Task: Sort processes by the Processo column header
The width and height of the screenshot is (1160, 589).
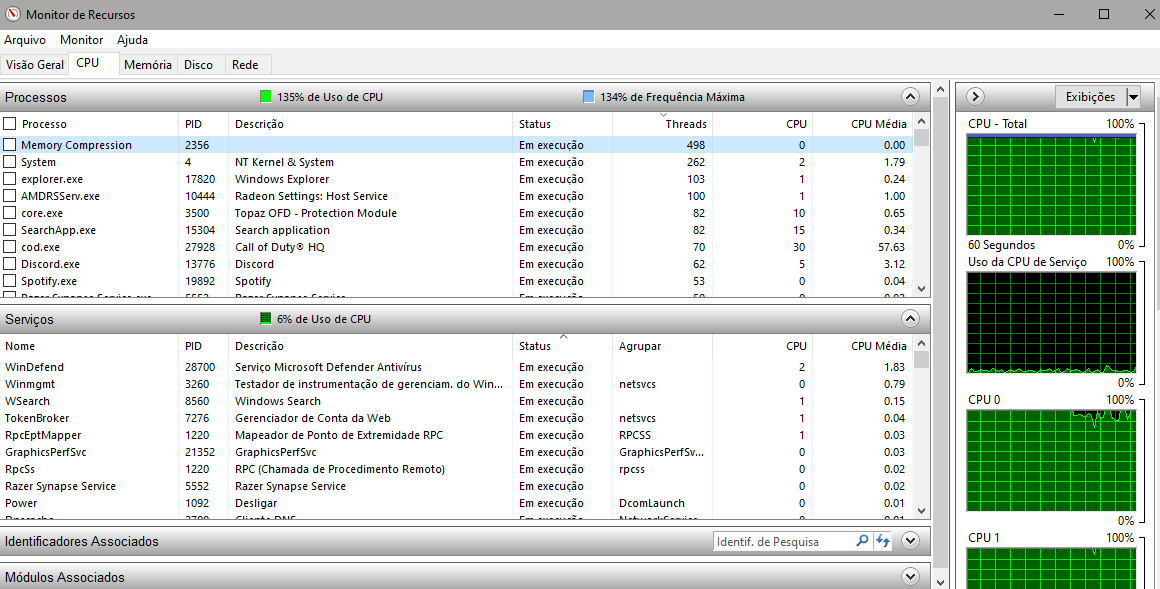Action: click(90, 124)
